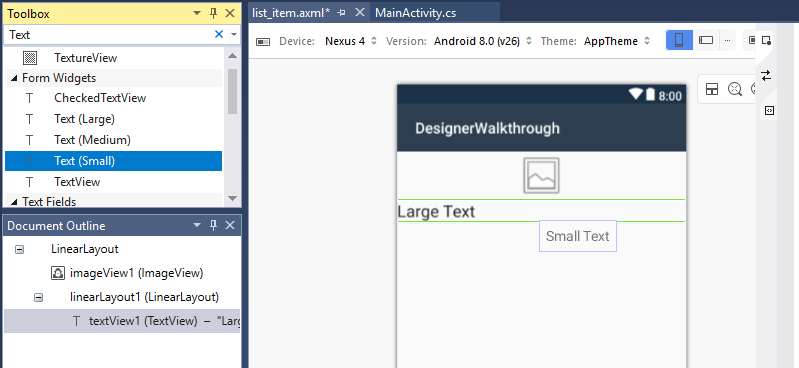Switch to landscape orientation icon
This screenshot has height=368, width=799.
click(706, 40)
